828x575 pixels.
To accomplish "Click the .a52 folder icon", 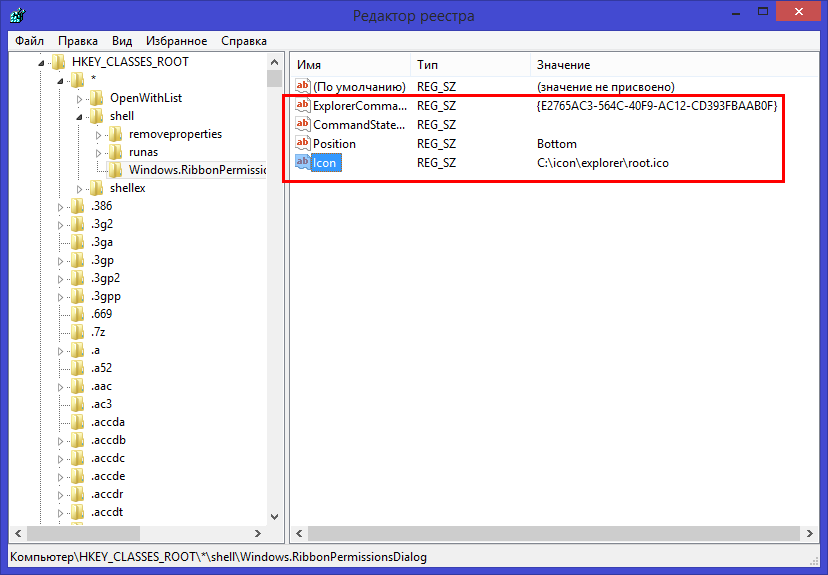I will 78,367.
